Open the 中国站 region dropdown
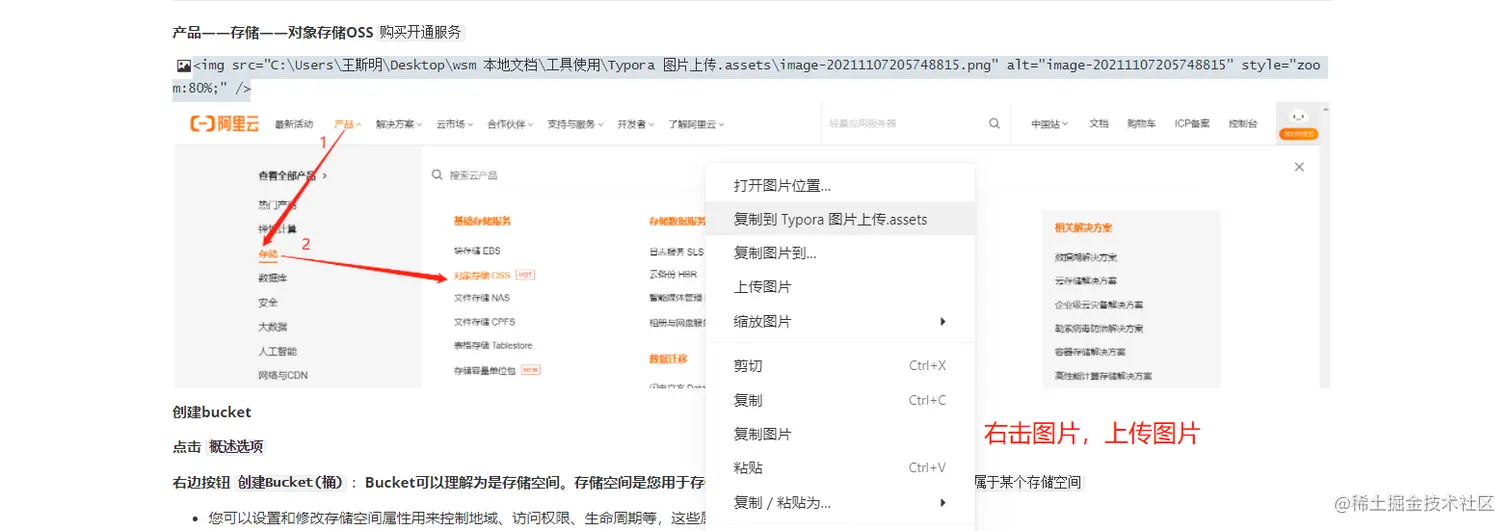Image resolution: width=1512 pixels, height=531 pixels. 1050,124
